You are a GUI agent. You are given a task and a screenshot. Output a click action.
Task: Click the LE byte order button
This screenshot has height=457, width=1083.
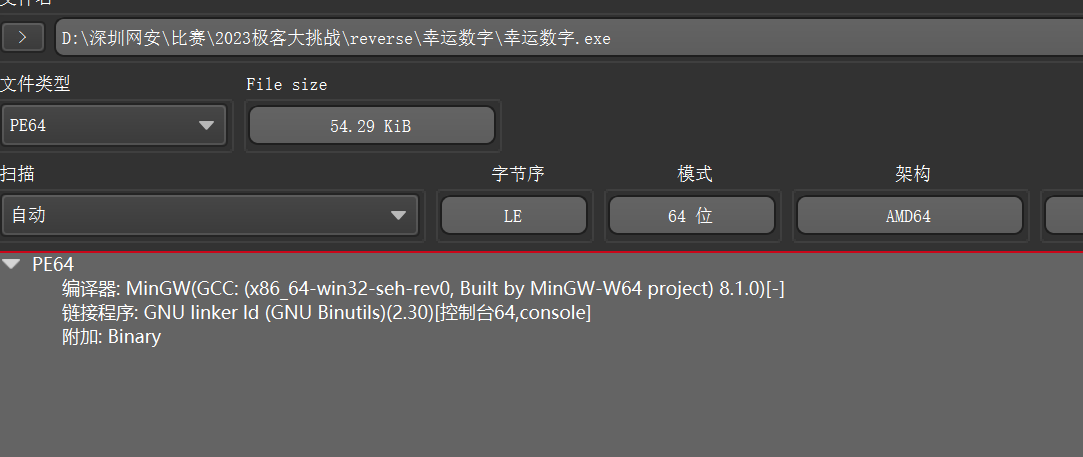point(514,216)
